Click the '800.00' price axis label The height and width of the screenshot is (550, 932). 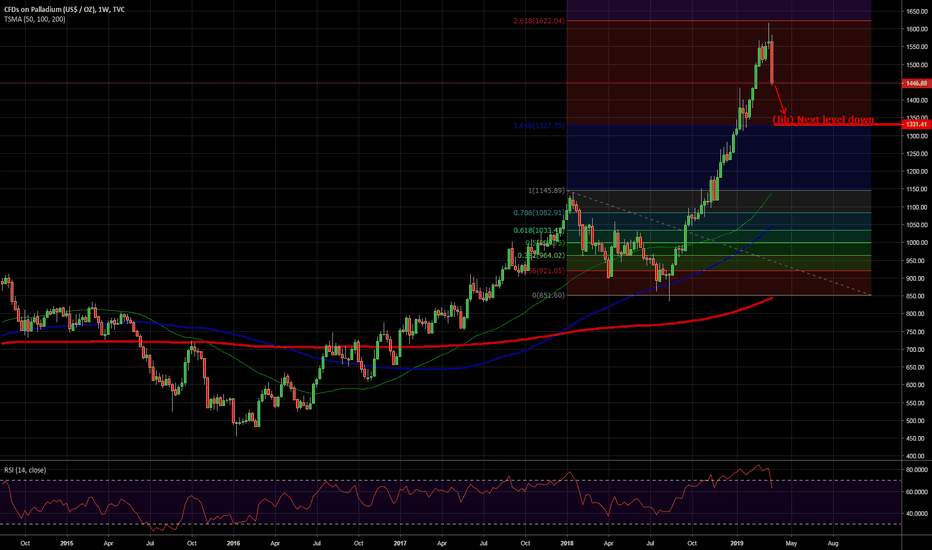click(x=916, y=314)
